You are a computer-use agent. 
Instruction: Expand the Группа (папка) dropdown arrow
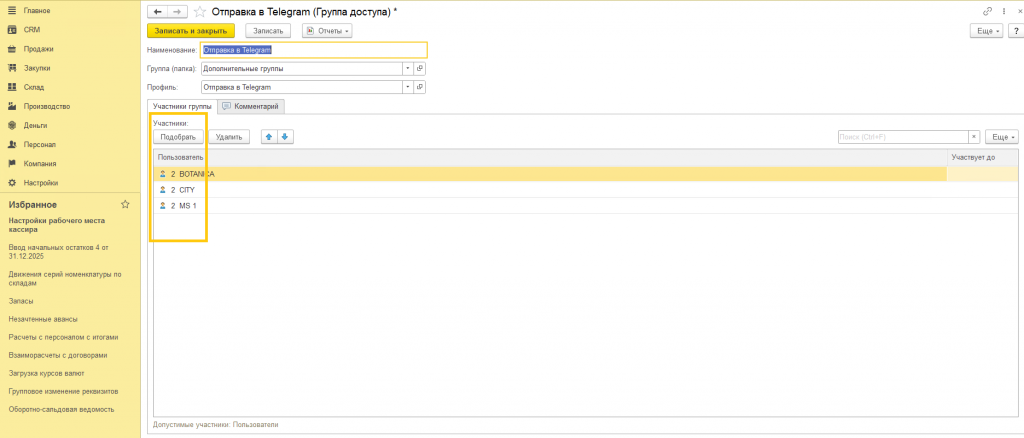[408, 69]
